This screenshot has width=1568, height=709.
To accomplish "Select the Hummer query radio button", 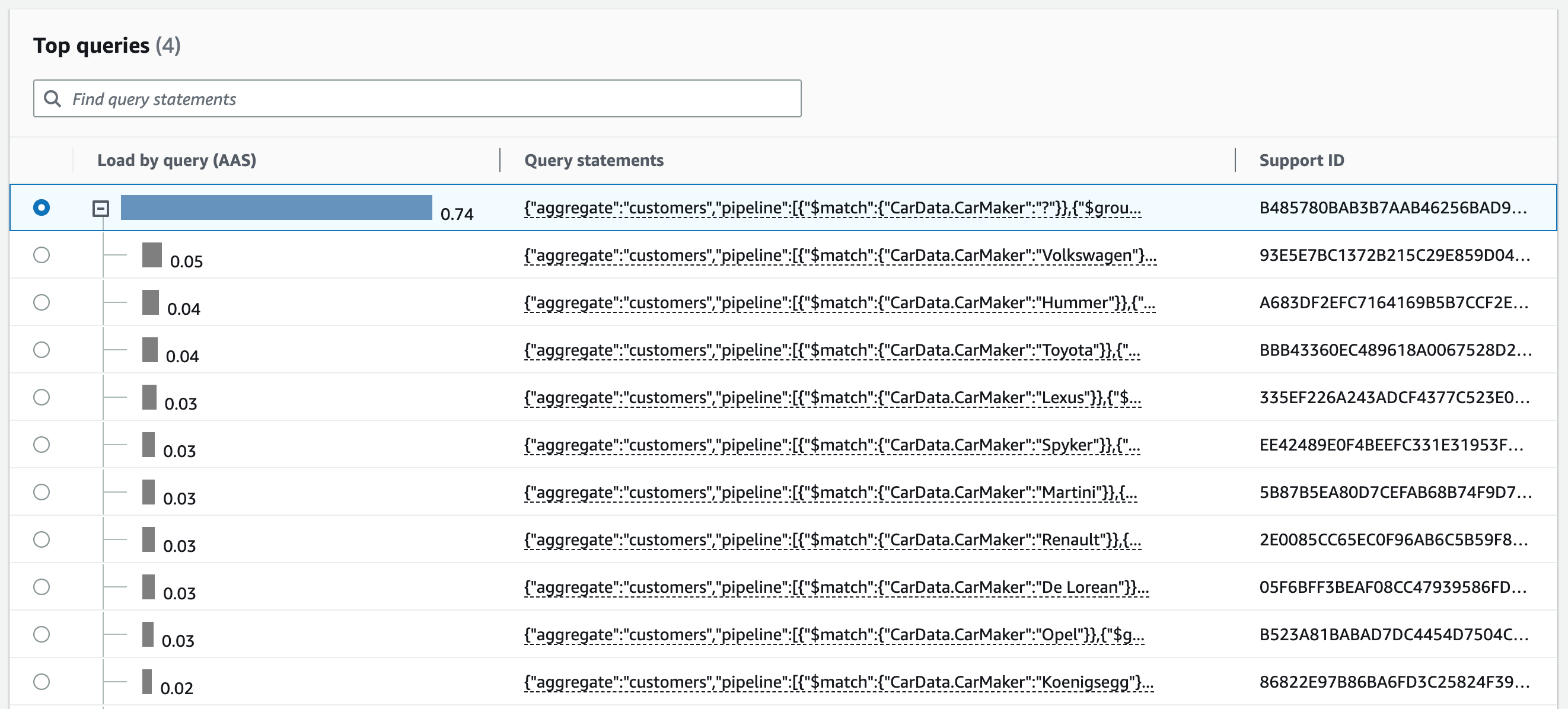I will click(x=42, y=302).
